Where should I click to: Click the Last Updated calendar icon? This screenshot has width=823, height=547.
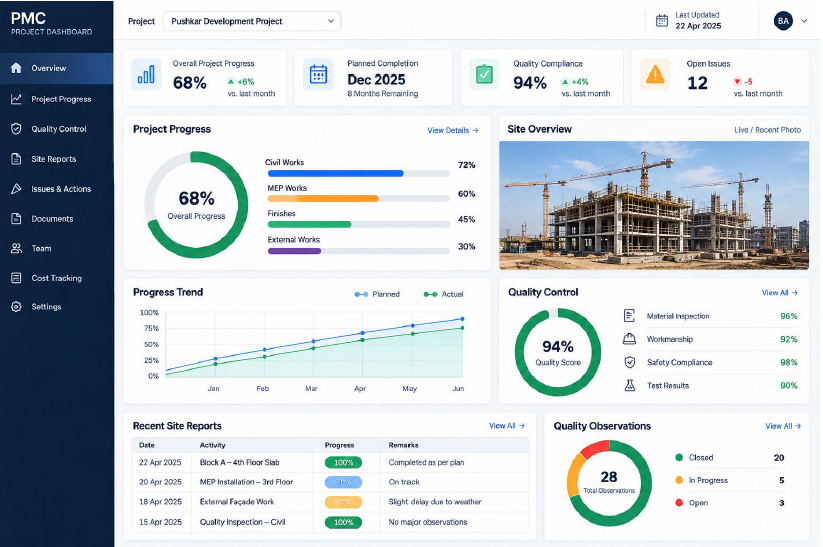pos(662,20)
